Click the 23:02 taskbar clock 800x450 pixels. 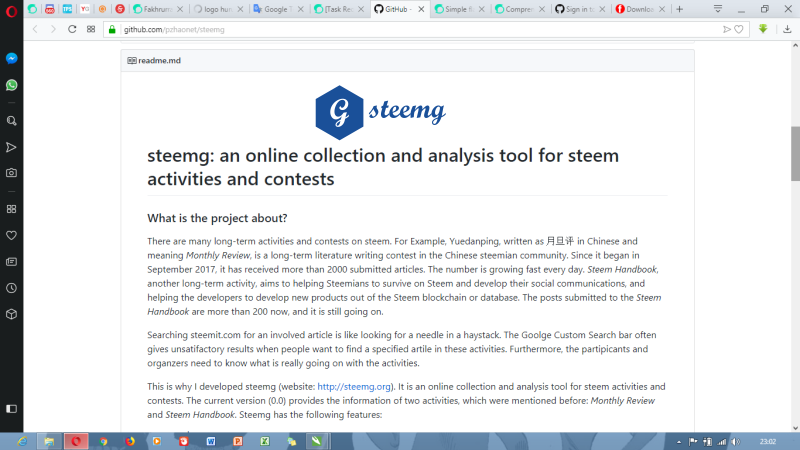point(768,442)
